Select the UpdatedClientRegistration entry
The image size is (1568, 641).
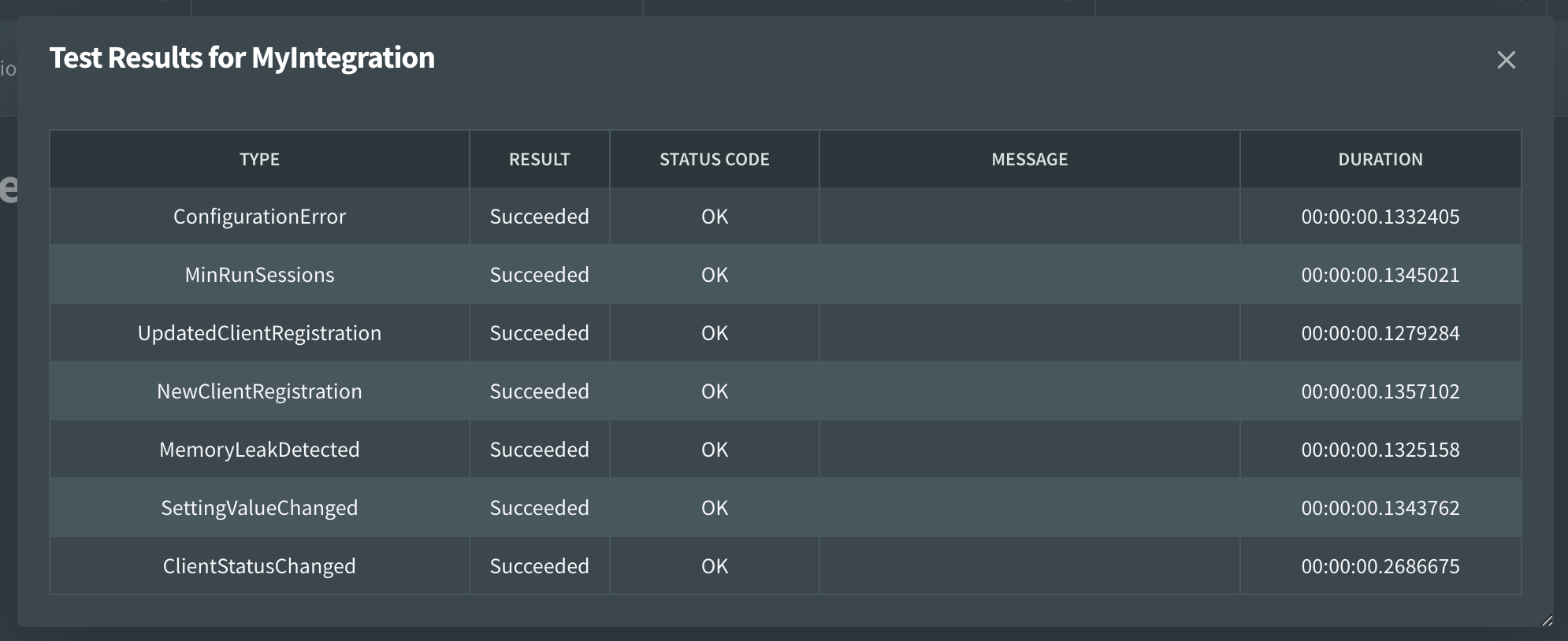[x=259, y=333]
